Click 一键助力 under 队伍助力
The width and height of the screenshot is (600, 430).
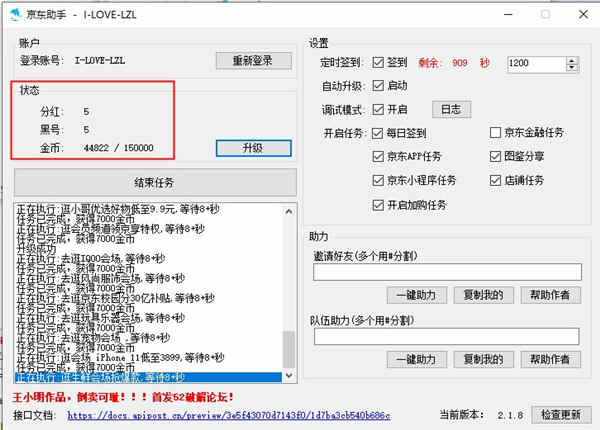click(417, 359)
